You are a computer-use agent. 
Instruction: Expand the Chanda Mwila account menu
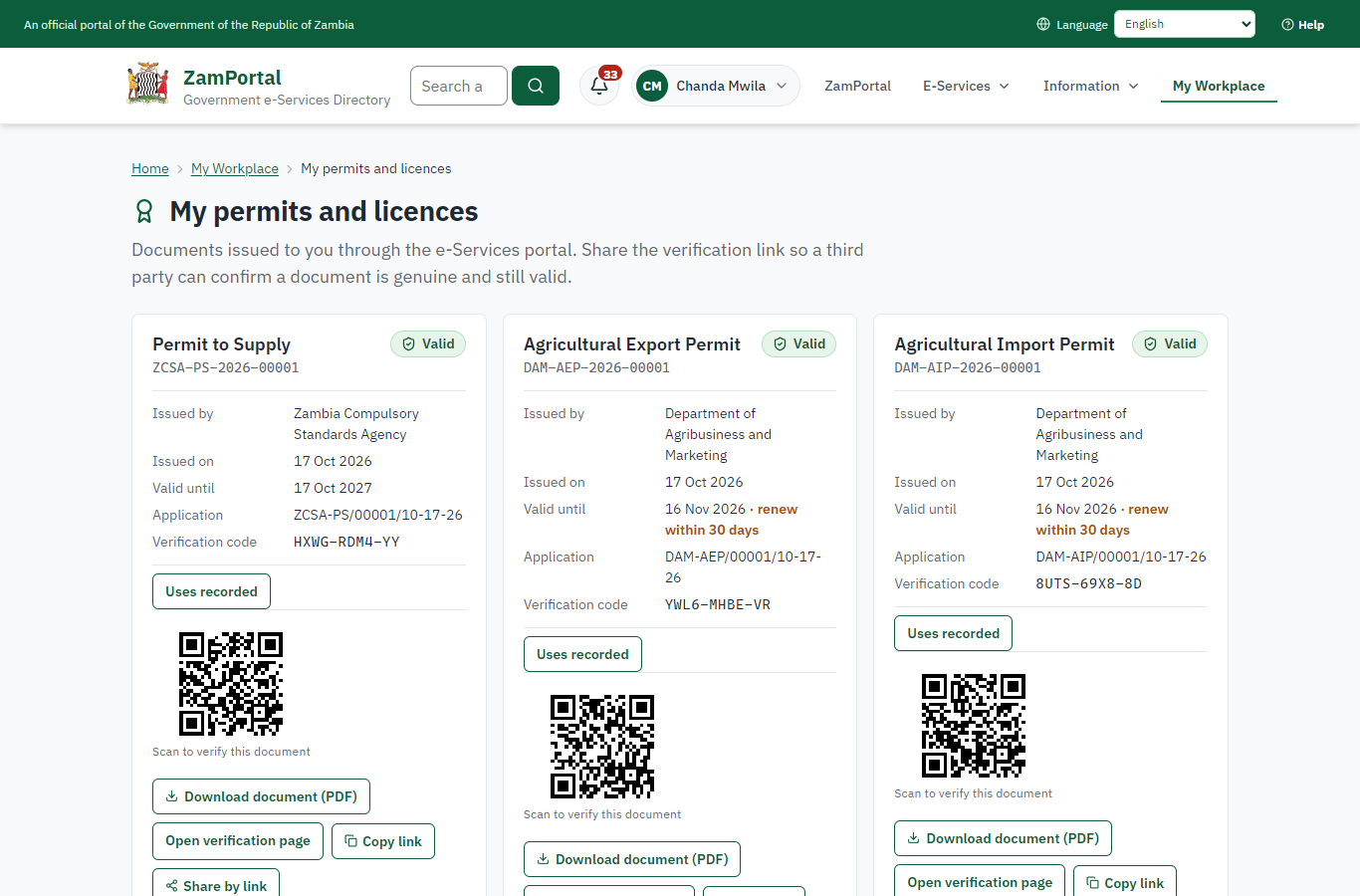[x=716, y=86]
